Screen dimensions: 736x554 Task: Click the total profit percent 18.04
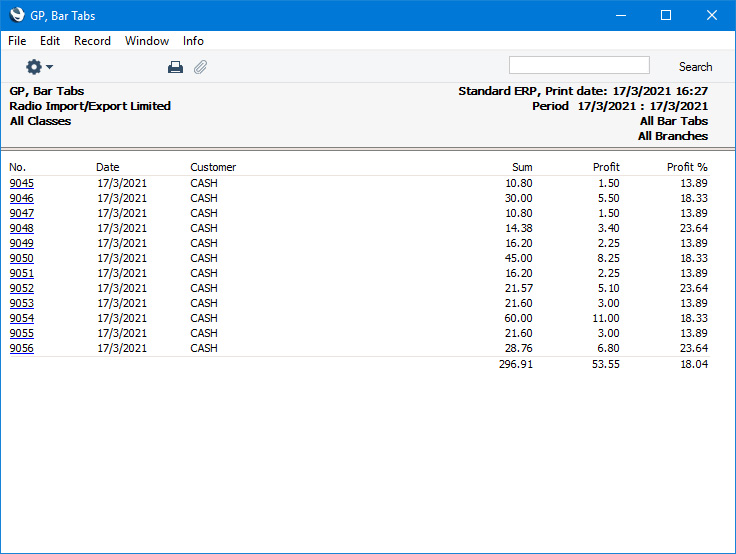click(694, 364)
